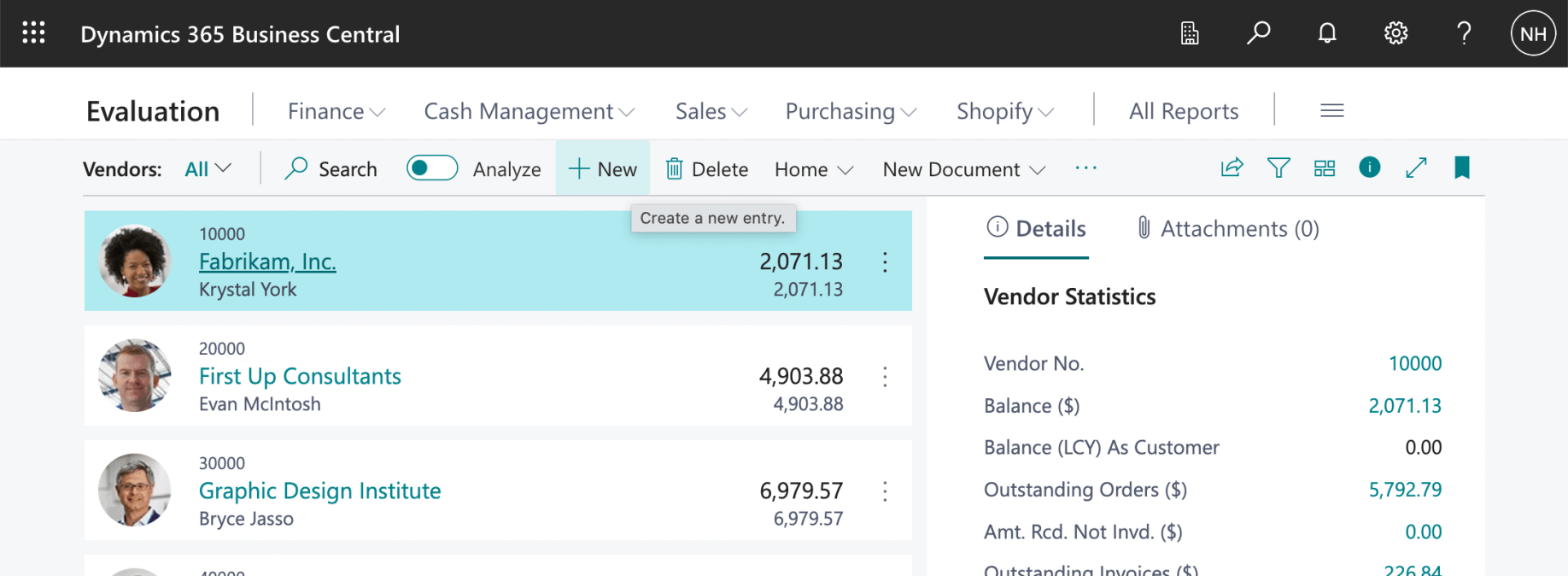
Task: Expand the Finance menu
Action: point(336,111)
